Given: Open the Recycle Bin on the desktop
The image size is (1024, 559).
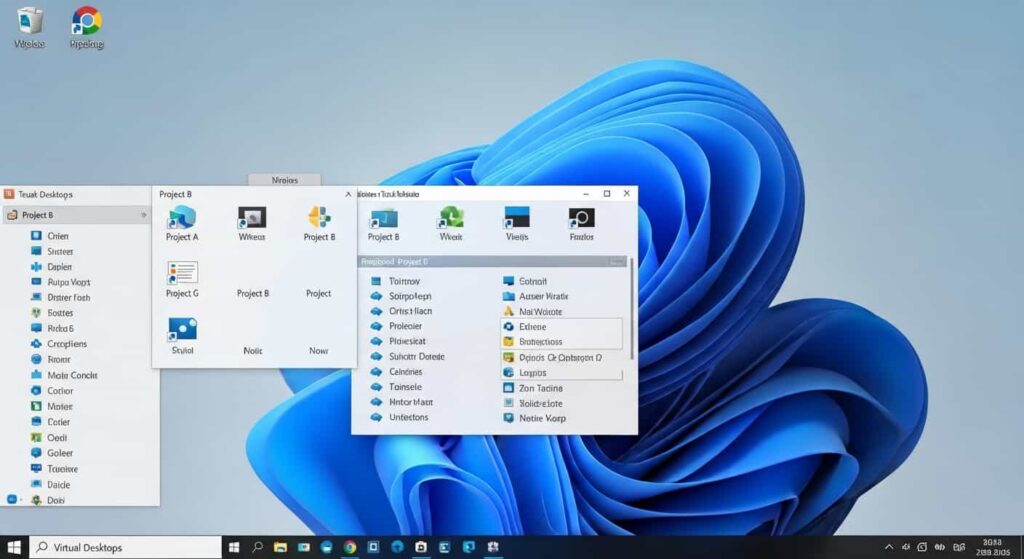Looking at the screenshot, I should pyautogui.click(x=29, y=21).
